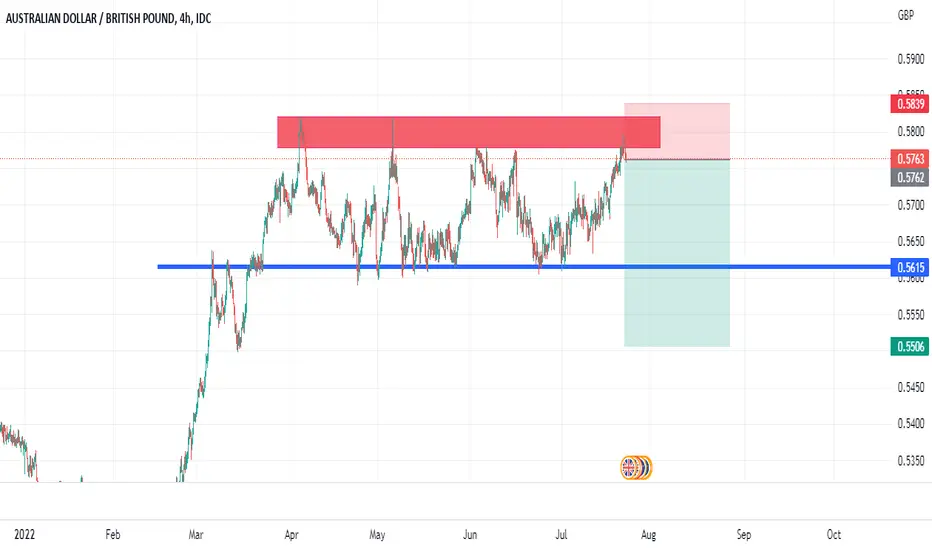Viewport: 932px width, 550px height.
Task: Click the Mar time axis label
Action: coord(196,535)
